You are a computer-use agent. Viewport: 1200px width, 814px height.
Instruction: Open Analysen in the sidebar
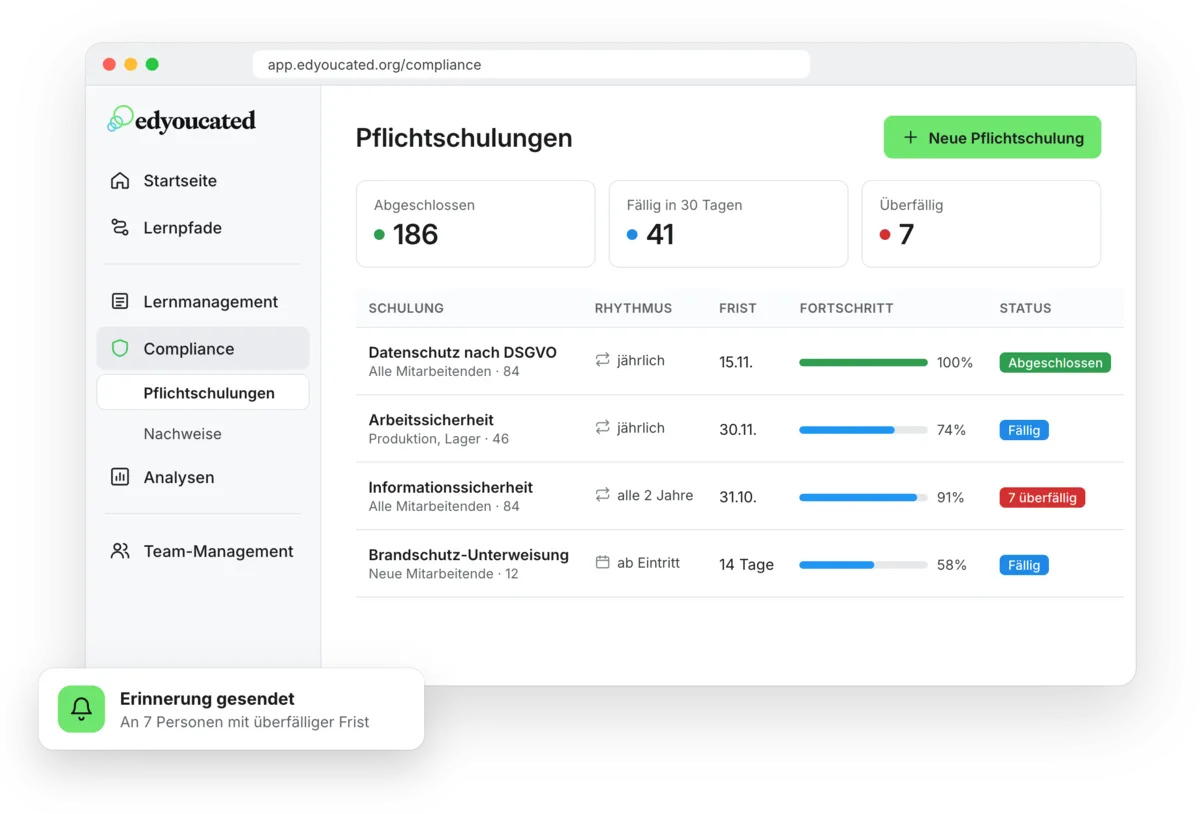203,477
